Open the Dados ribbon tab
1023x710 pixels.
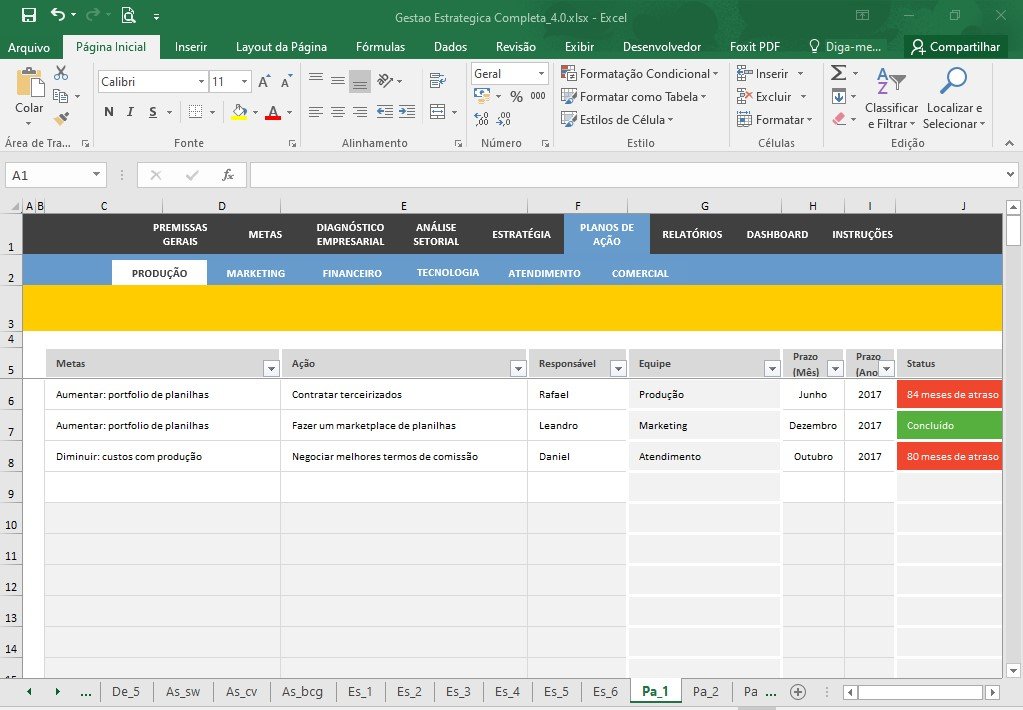450,47
